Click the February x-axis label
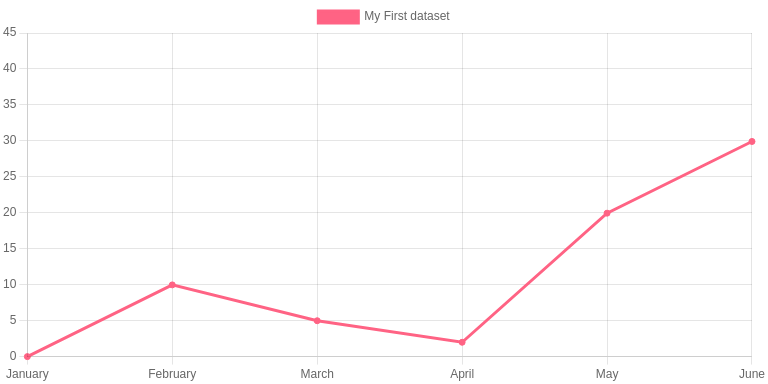768x384 pixels. [172, 374]
